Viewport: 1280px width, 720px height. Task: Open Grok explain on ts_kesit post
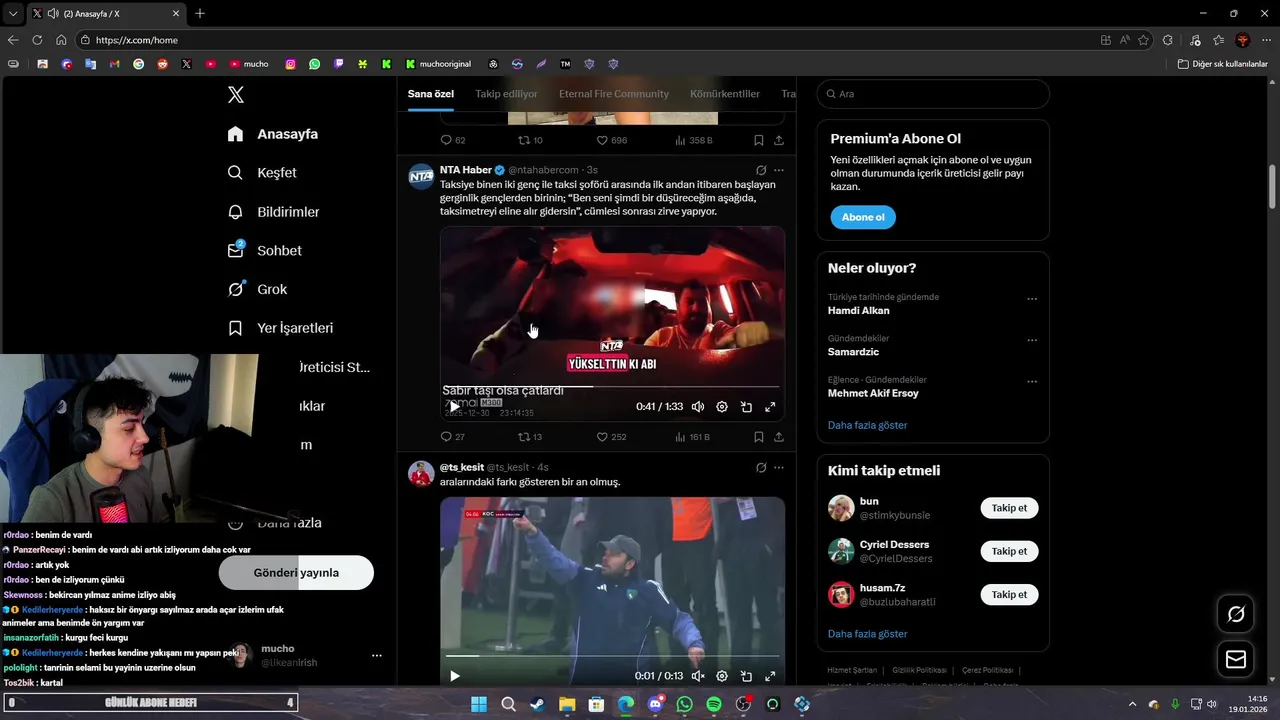pos(761,467)
